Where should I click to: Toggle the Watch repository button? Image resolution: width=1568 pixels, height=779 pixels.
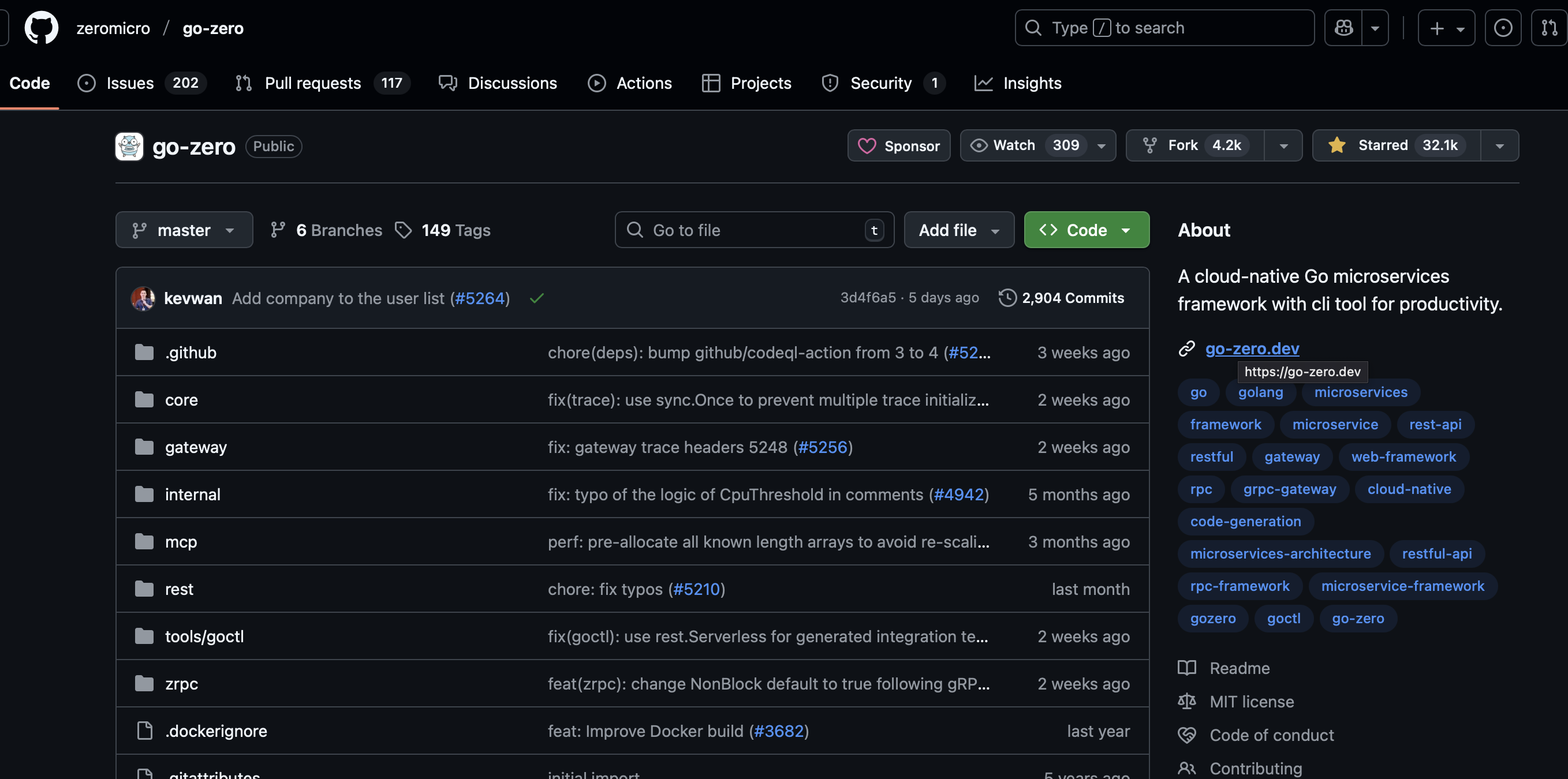(x=1029, y=145)
